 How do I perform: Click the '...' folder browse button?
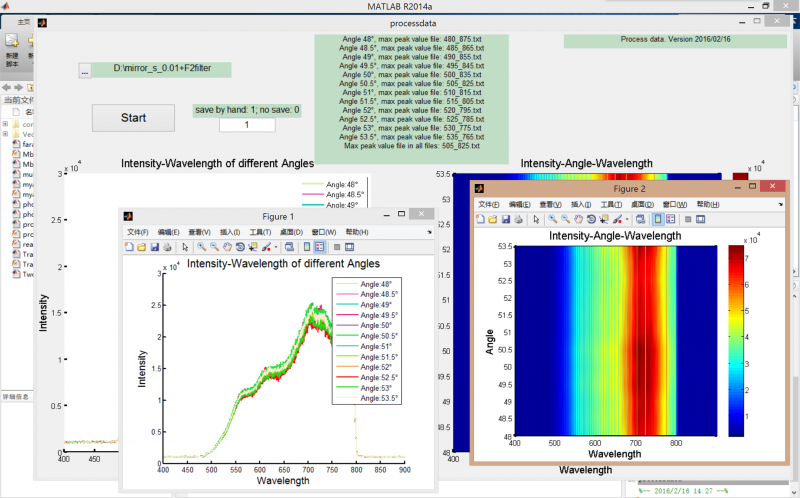(85, 71)
